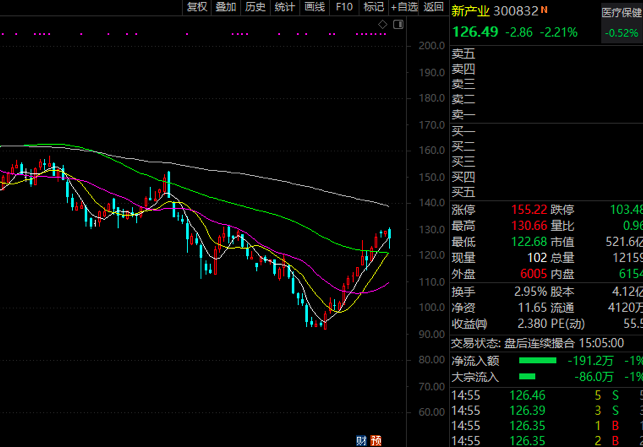643x447 pixels.
Task: Open the 画线 drawing tool
Action: pyautogui.click(x=314, y=7)
